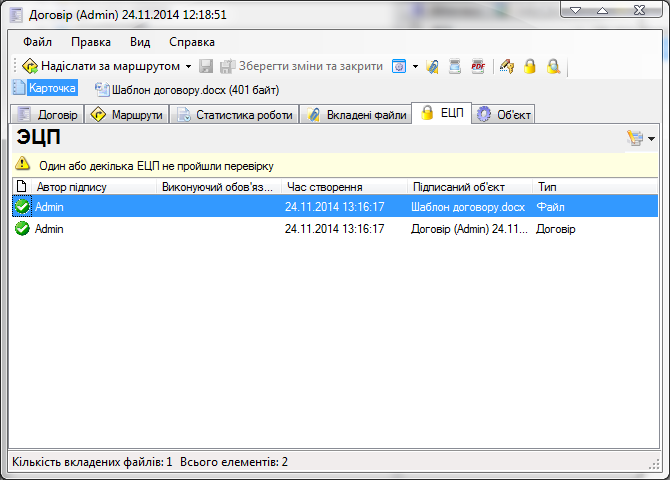Click the padlock with magnifier verify icon
Image resolution: width=670 pixels, height=480 pixels.
553,66
